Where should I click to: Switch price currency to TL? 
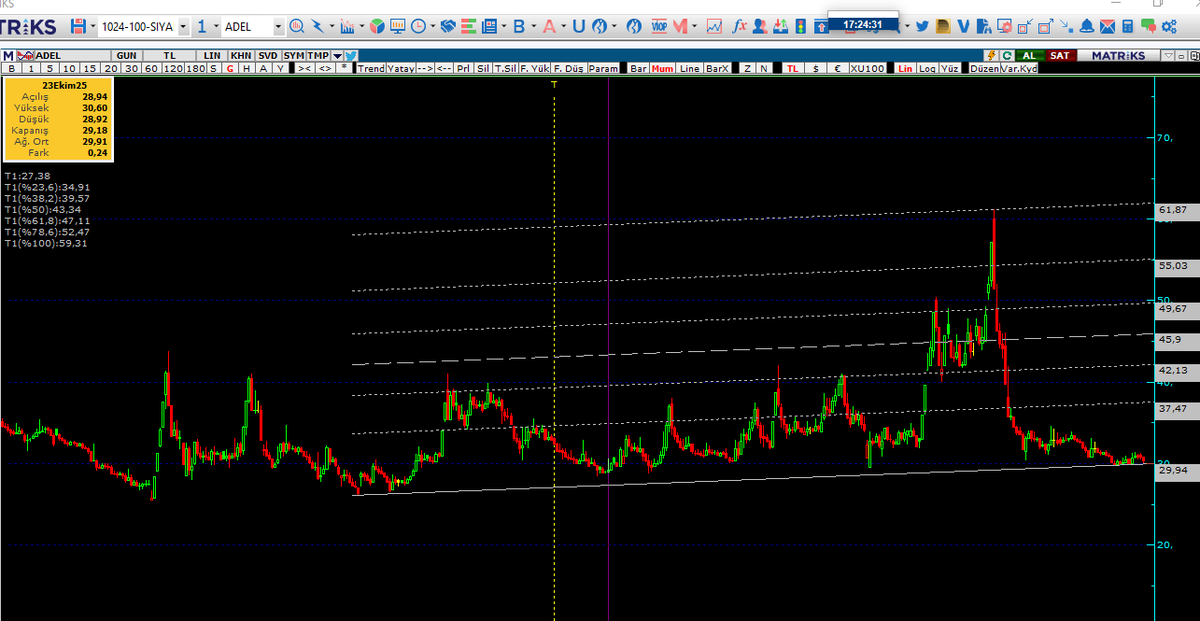[792, 68]
